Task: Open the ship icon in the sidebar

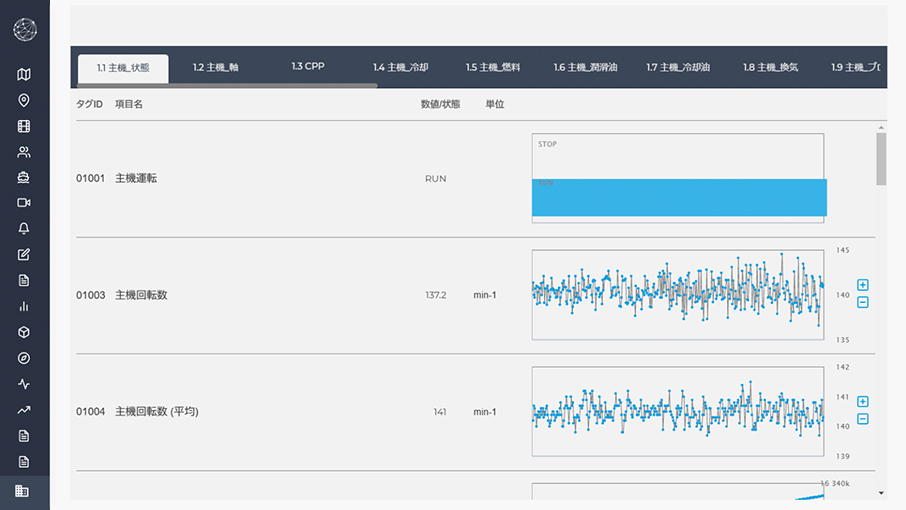Action: (24, 177)
